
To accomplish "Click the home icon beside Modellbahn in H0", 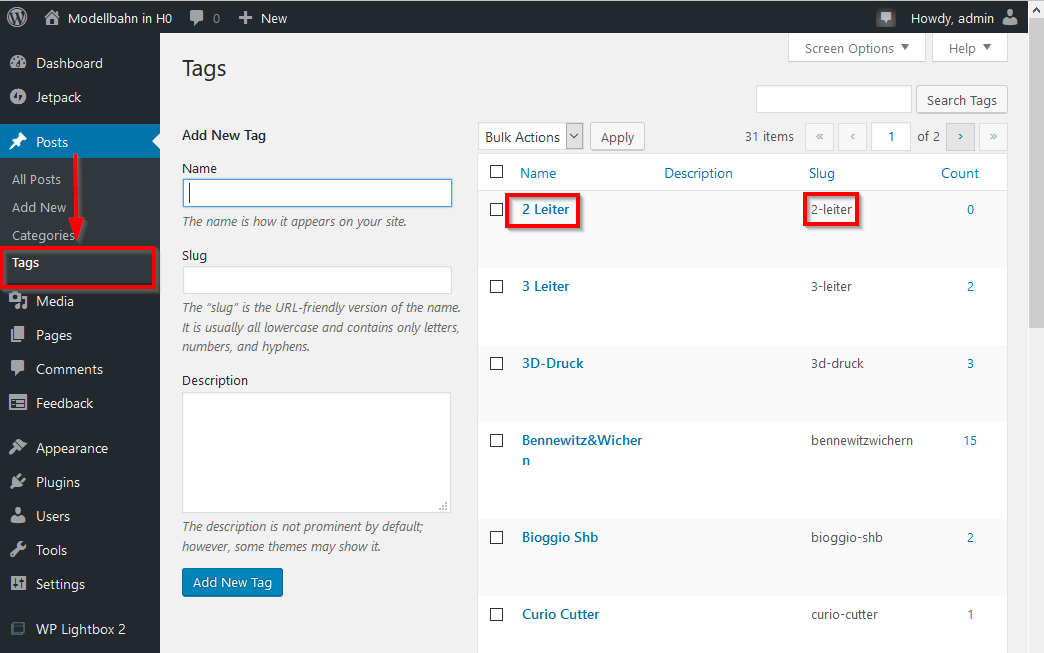I will point(52,17).
